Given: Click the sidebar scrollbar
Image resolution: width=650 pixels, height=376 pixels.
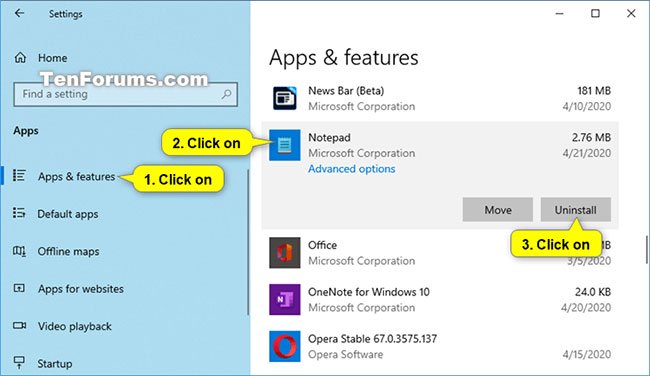Looking at the screenshot, I should (248, 243).
